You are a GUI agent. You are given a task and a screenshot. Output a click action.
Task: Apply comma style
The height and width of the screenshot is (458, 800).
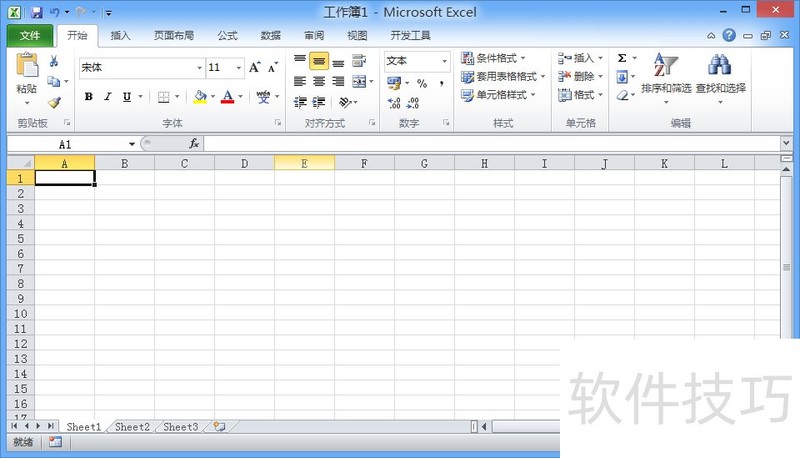click(441, 83)
